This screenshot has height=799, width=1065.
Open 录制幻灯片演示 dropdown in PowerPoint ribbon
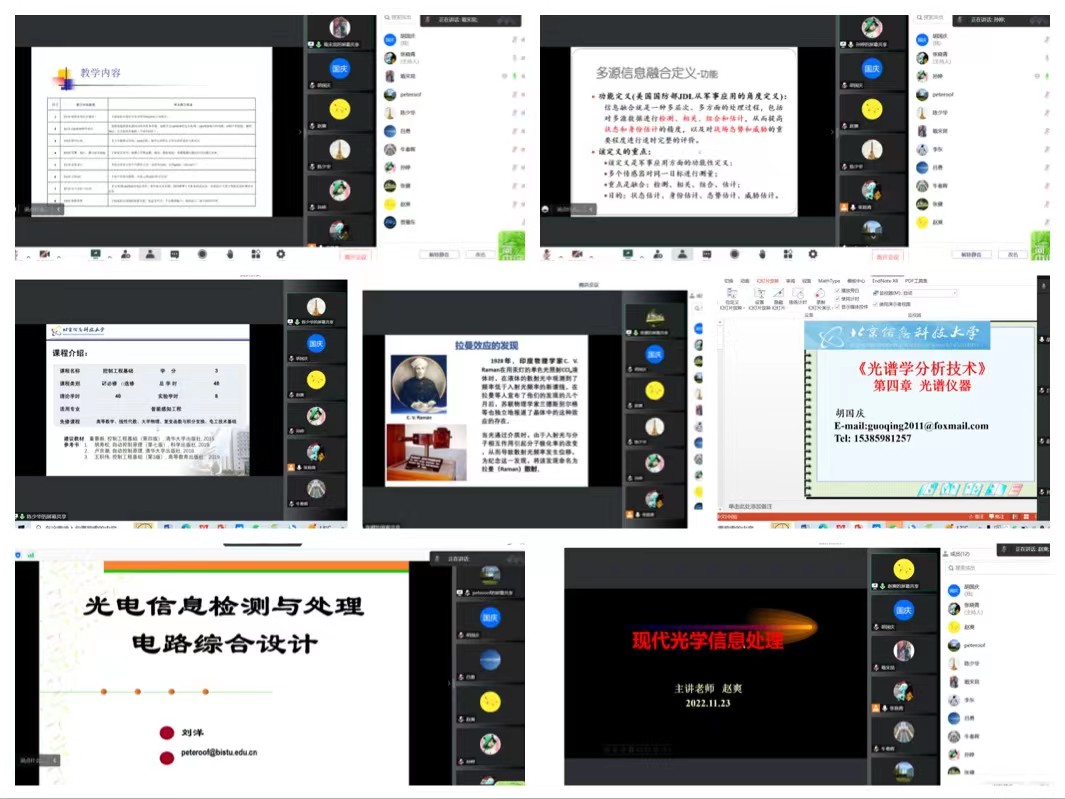pos(820,299)
